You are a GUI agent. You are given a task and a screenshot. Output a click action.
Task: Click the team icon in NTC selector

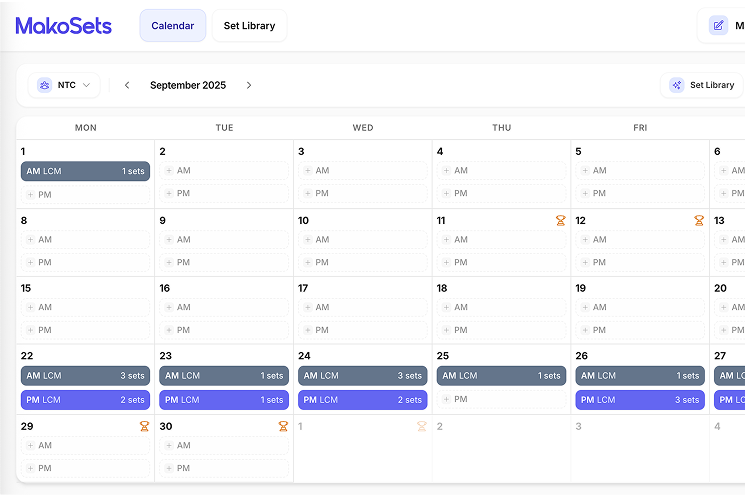(45, 86)
